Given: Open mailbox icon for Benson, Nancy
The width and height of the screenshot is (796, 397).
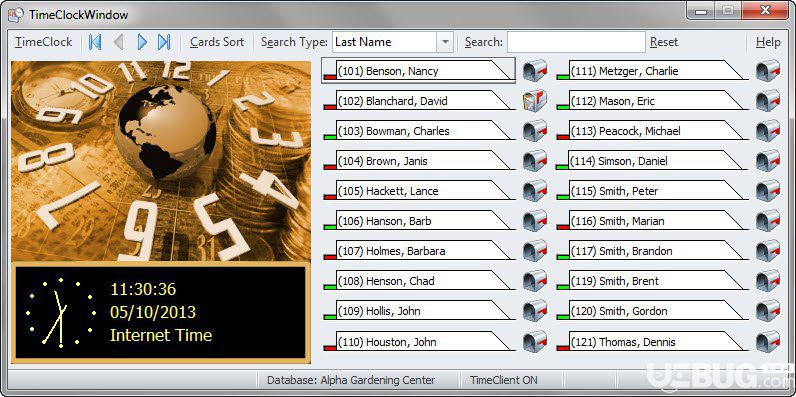Looking at the screenshot, I should (535, 71).
